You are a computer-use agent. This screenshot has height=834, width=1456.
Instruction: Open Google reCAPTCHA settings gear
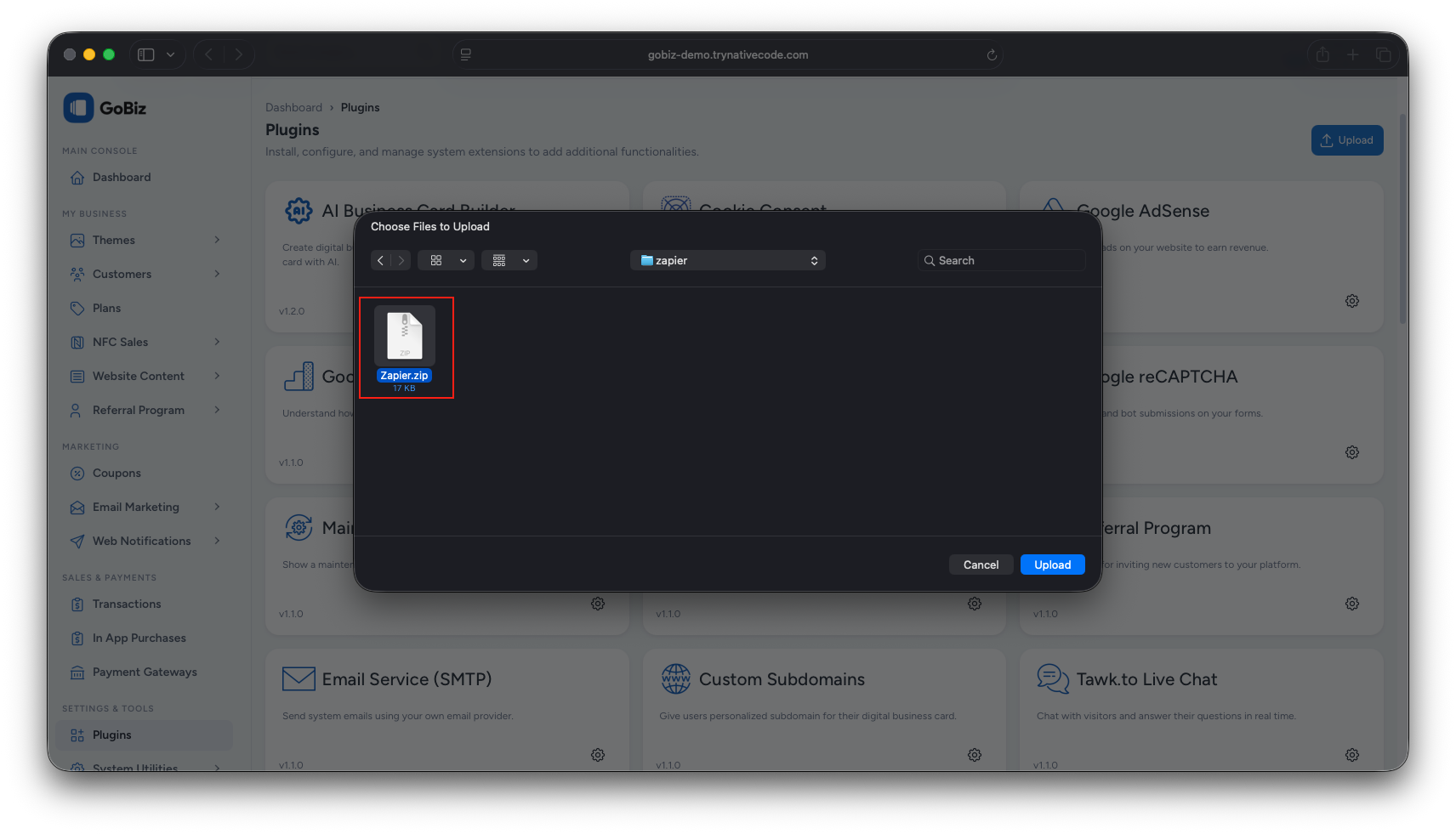click(x=1352, y=452)
